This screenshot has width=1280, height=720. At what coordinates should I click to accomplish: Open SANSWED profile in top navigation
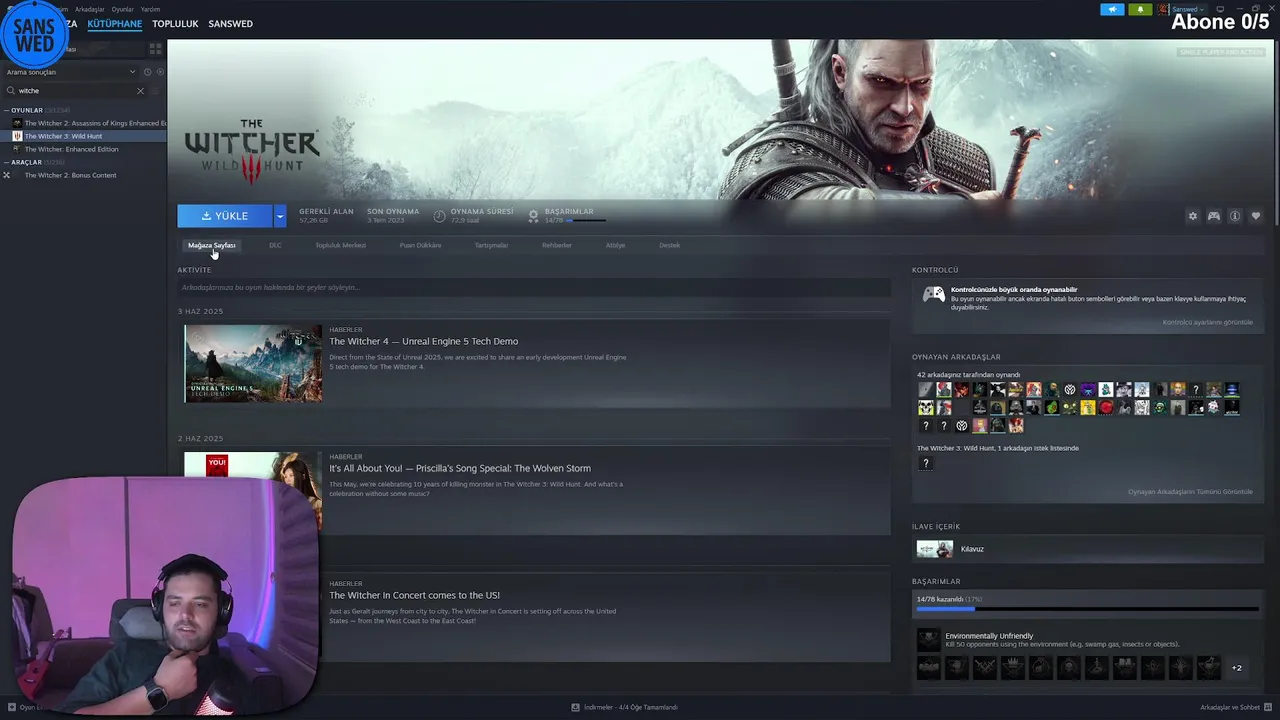(230, 23)
